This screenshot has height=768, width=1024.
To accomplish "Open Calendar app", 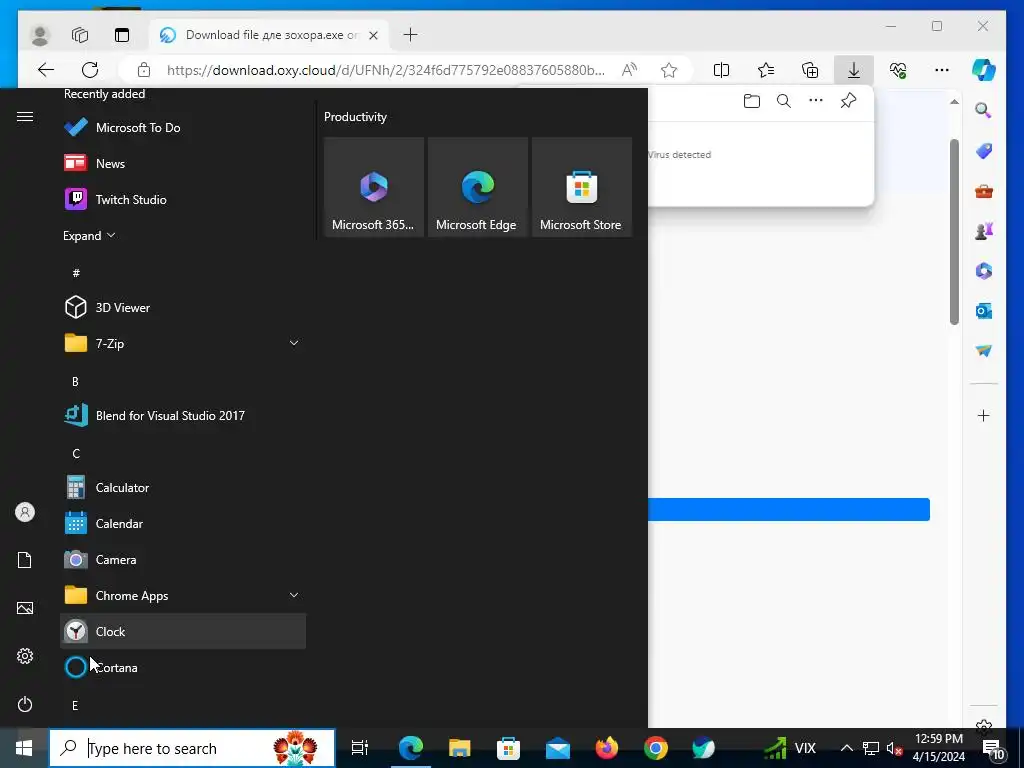I will coord(183,523).
